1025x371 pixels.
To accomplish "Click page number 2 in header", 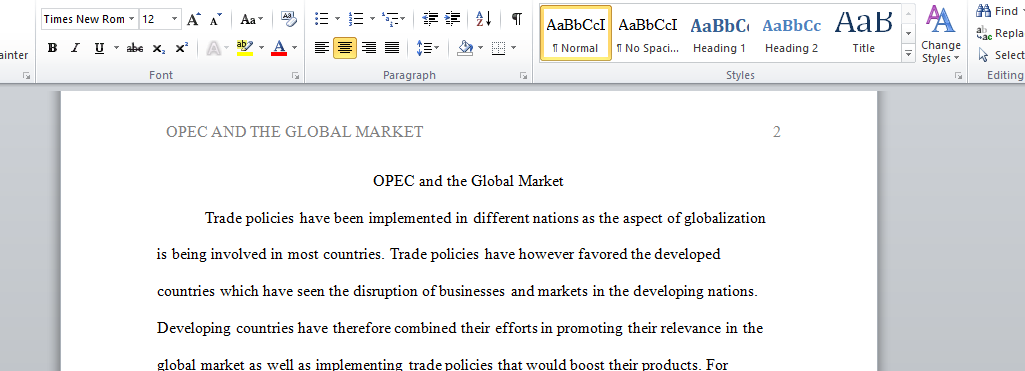I will click(x=777, y=132).
